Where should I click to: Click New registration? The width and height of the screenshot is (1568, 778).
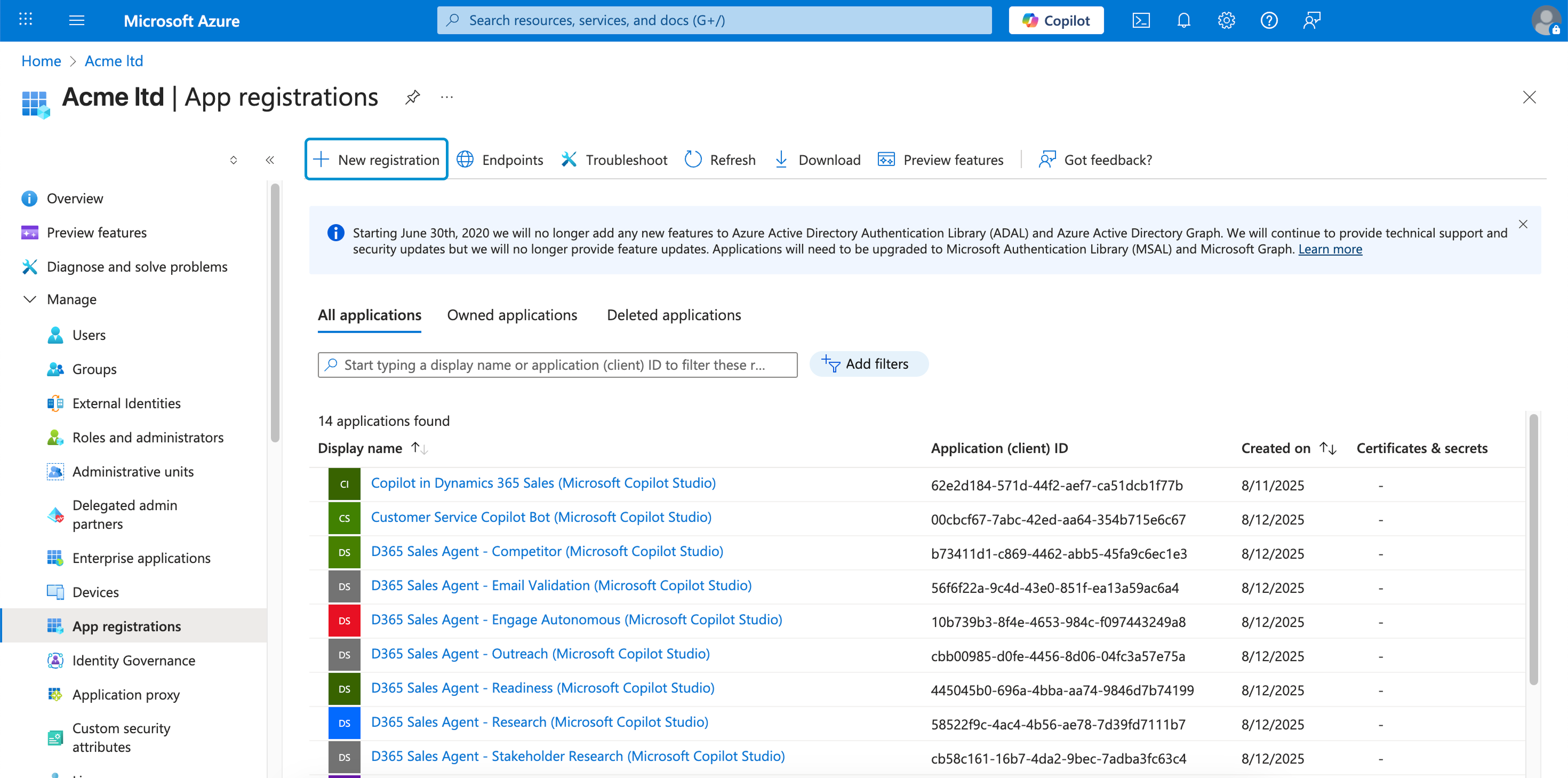tap(376, 160)
